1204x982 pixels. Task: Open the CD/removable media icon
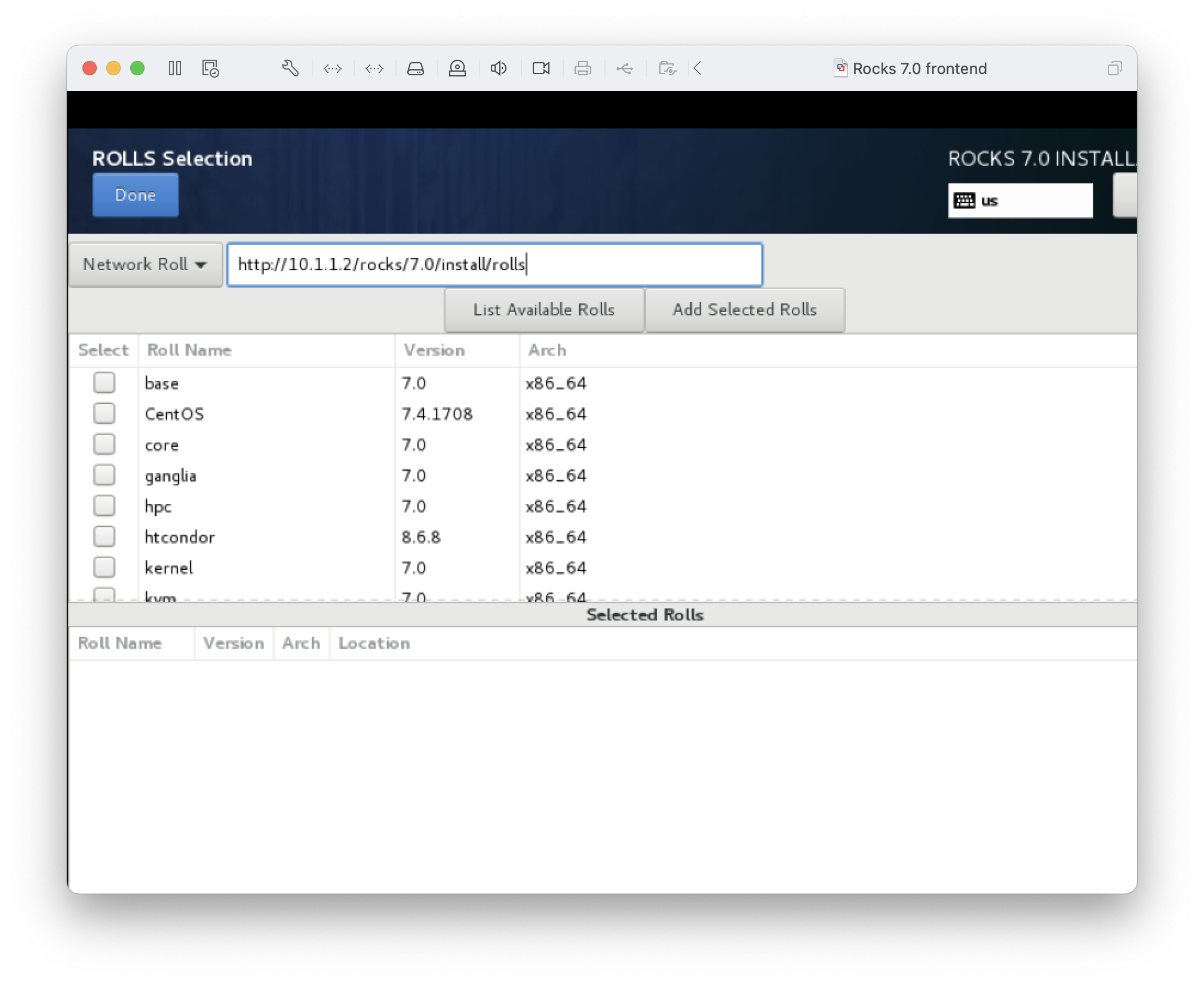tap(457, 69)
